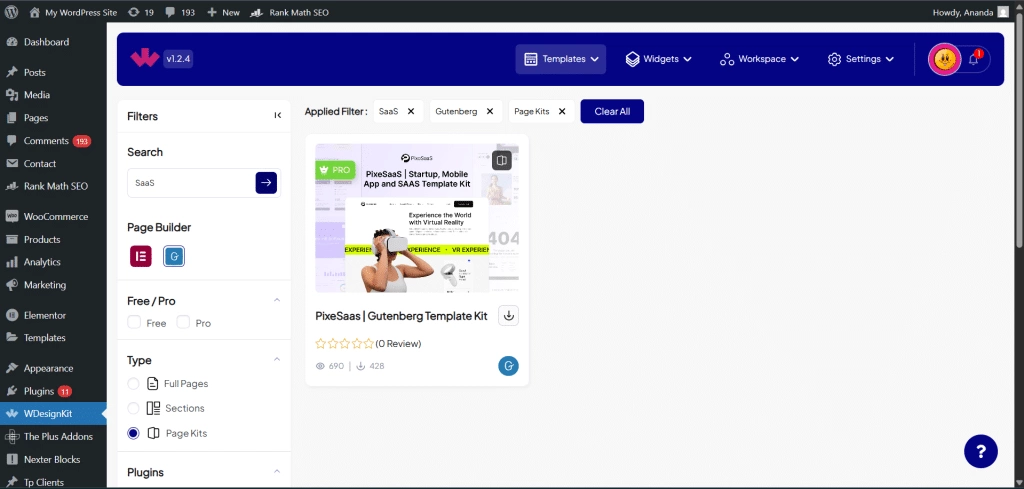This screenshot has width=1024, height=489.
Task: Select the Full Pages radio button
Action: click(133, 384)
